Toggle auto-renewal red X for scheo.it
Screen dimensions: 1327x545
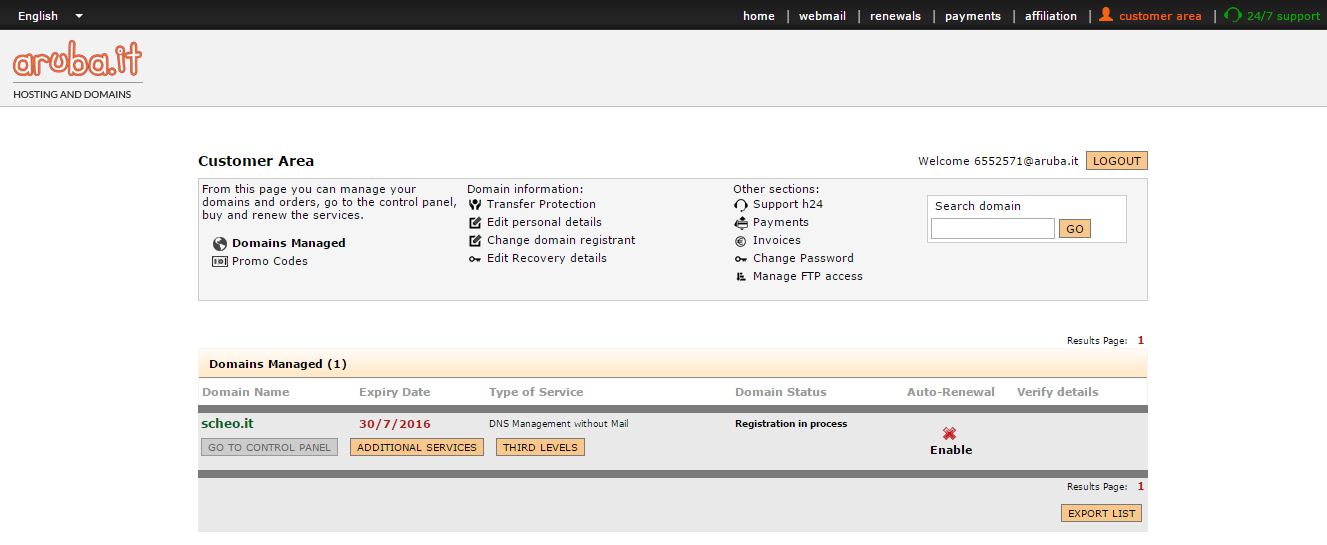pyautogui.click(x=949, y=433)
